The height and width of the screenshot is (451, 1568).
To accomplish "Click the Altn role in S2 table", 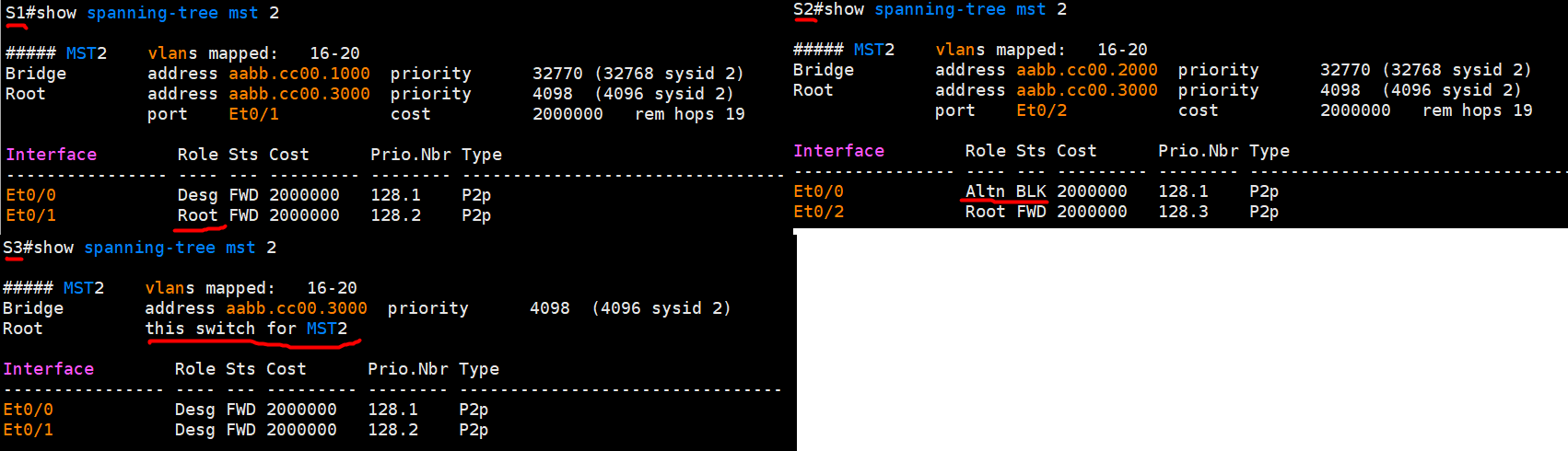I will click(985, 191).
